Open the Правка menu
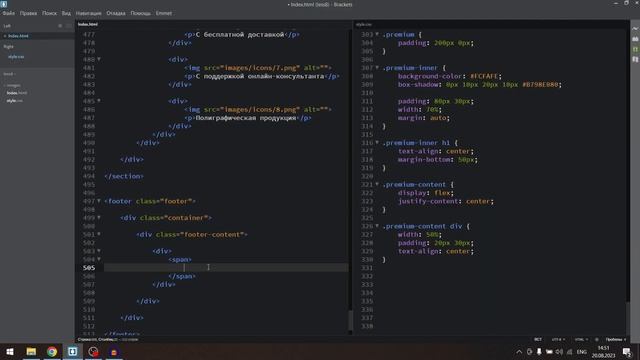Image resolution: width=640 pixels, height=360 pixels. (29, 13)
